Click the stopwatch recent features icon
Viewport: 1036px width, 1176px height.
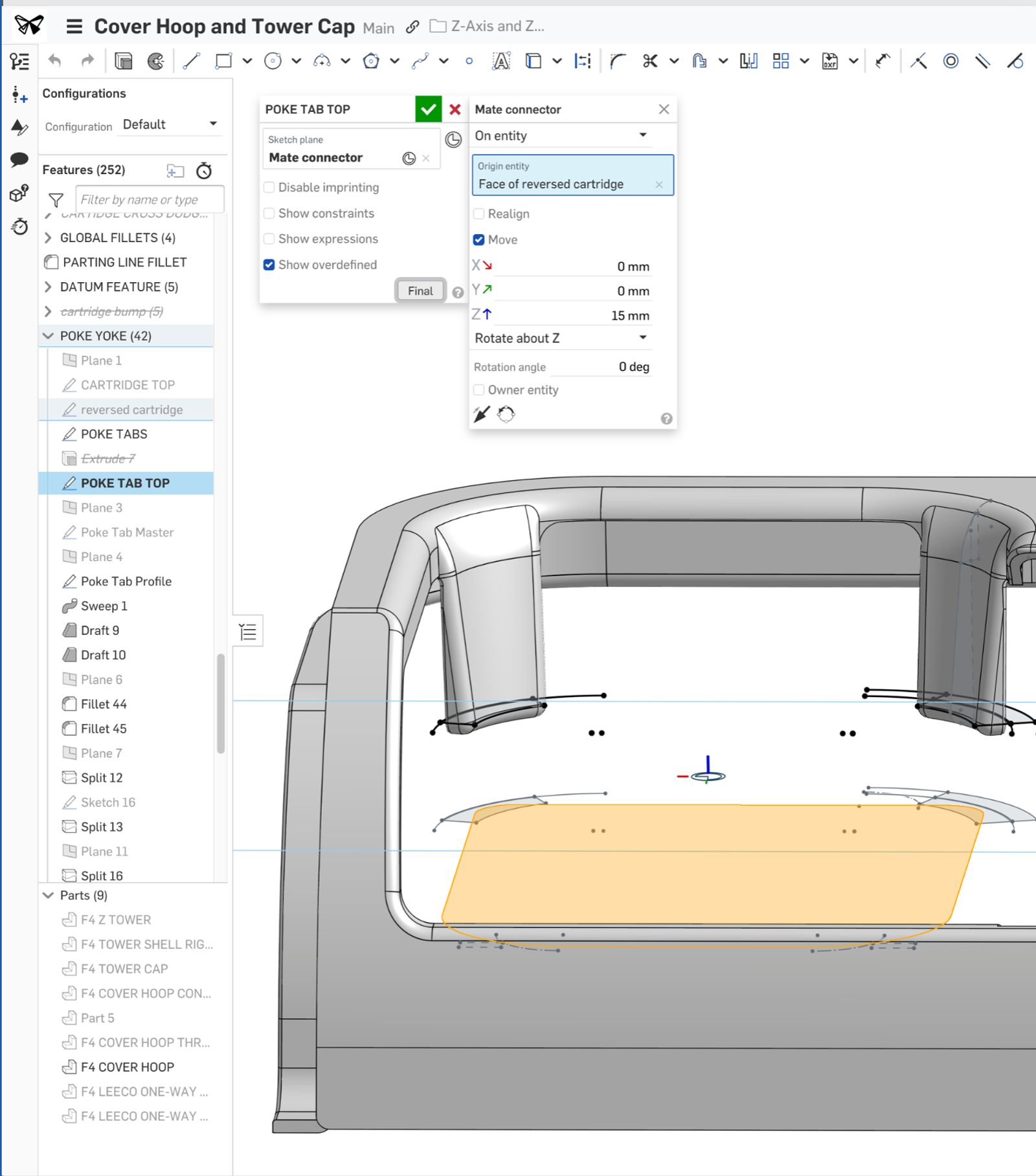[204, 171]
